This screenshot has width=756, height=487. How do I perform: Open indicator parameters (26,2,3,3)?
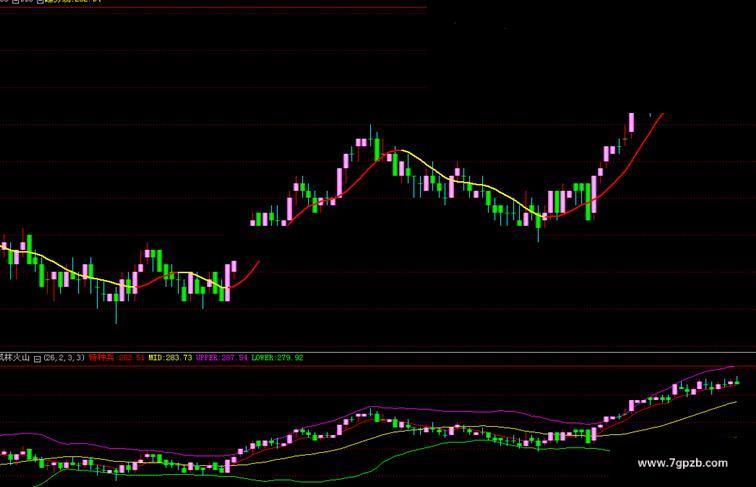pyautogui.click(x=64, y=358)
